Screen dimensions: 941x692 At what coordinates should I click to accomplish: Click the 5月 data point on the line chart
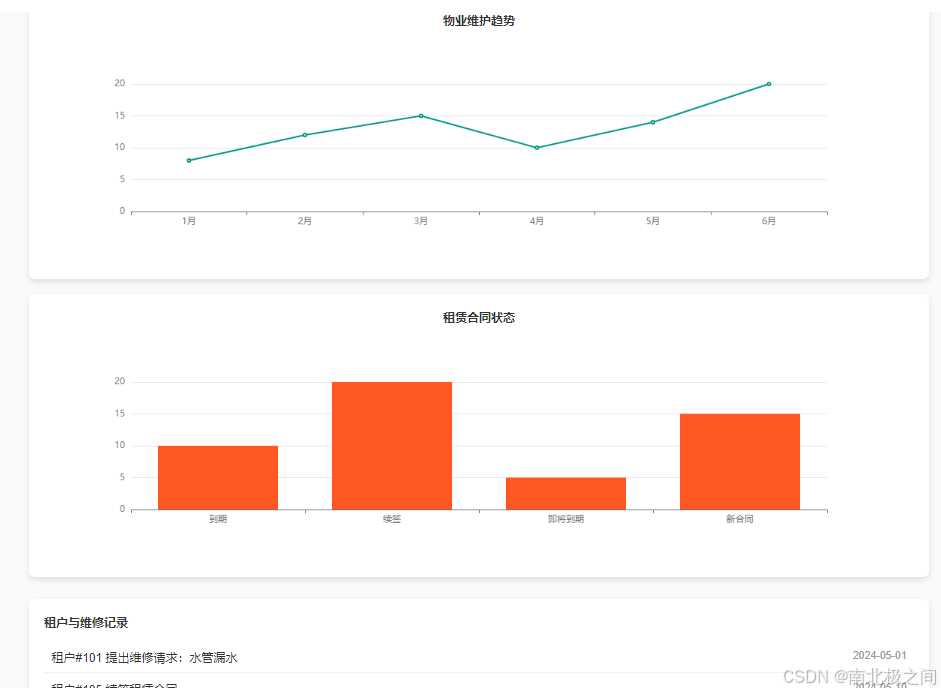(x=653, y=122)
